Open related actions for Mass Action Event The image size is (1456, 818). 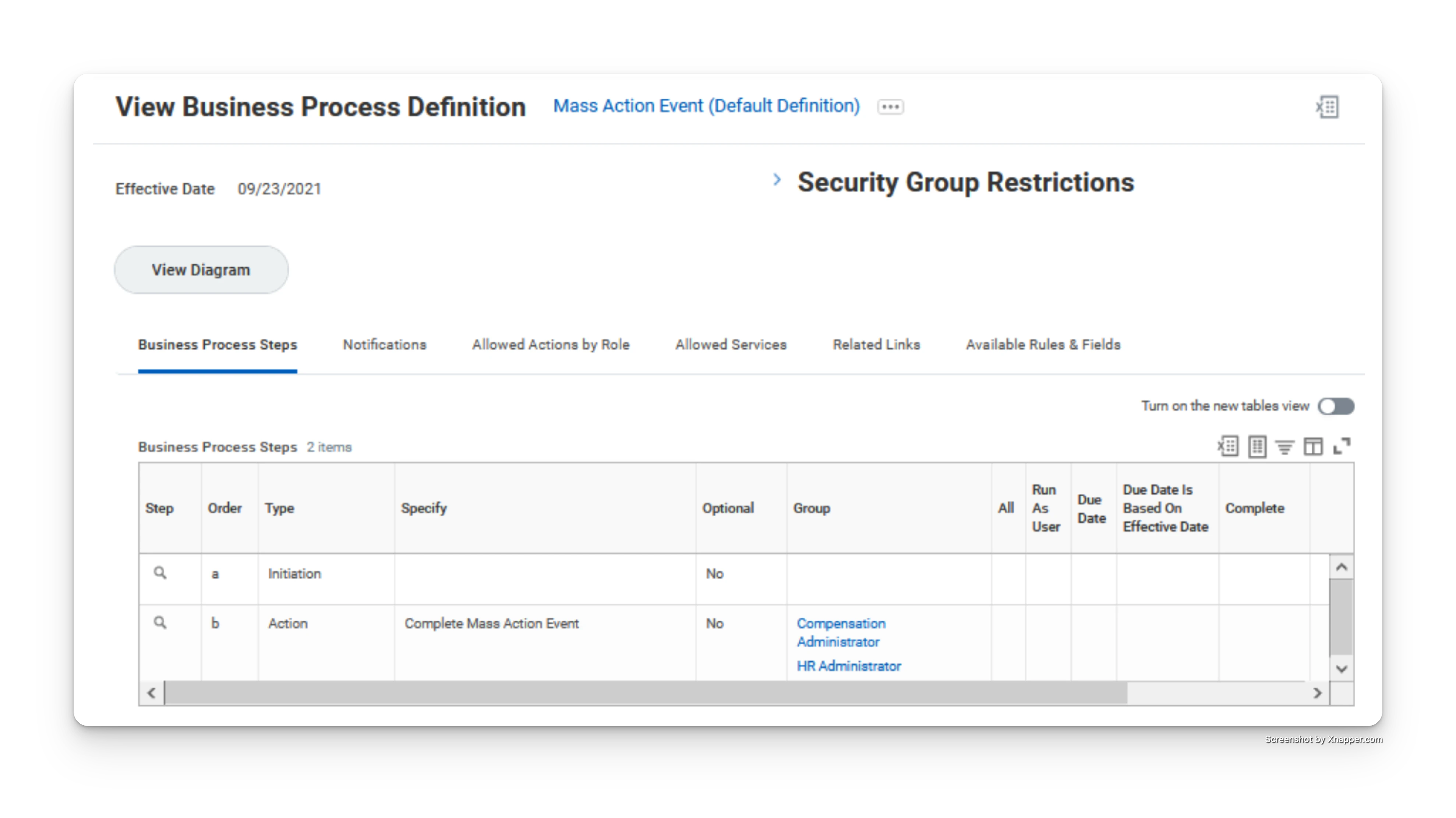(x=890, y=107)
